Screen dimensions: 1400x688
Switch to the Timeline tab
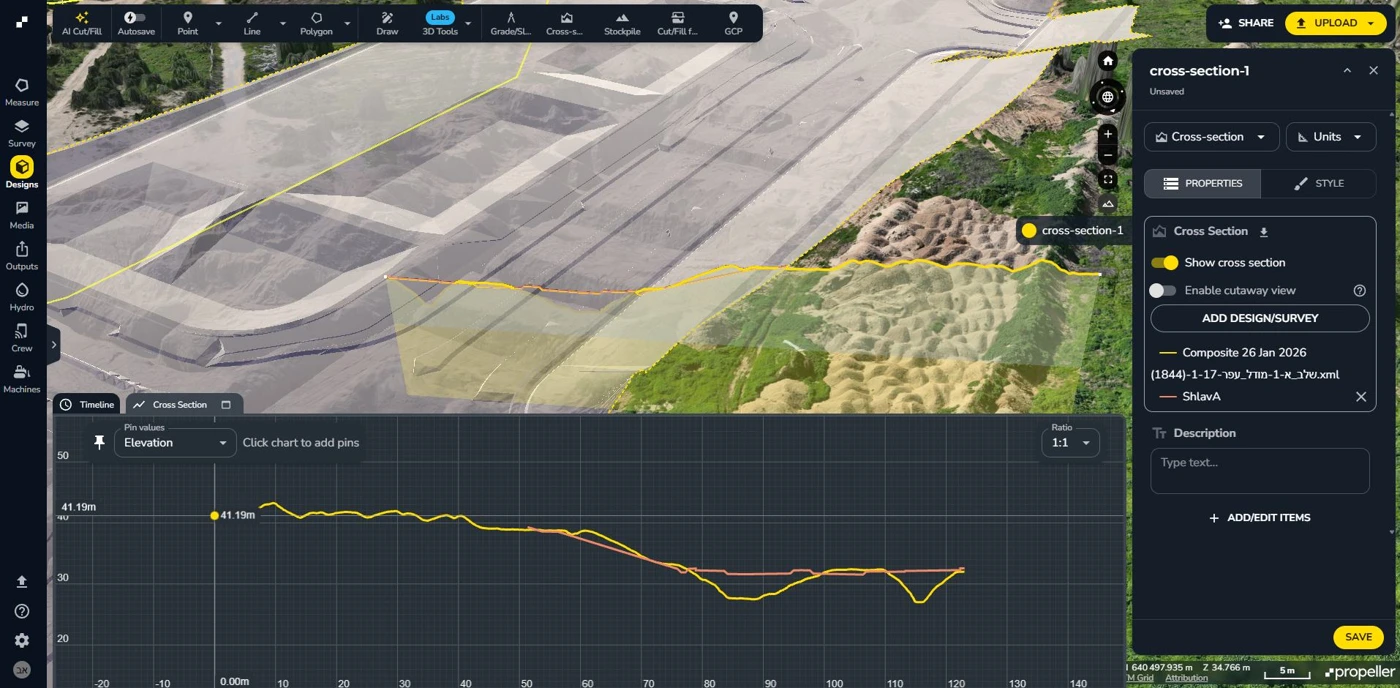[87, 405]
